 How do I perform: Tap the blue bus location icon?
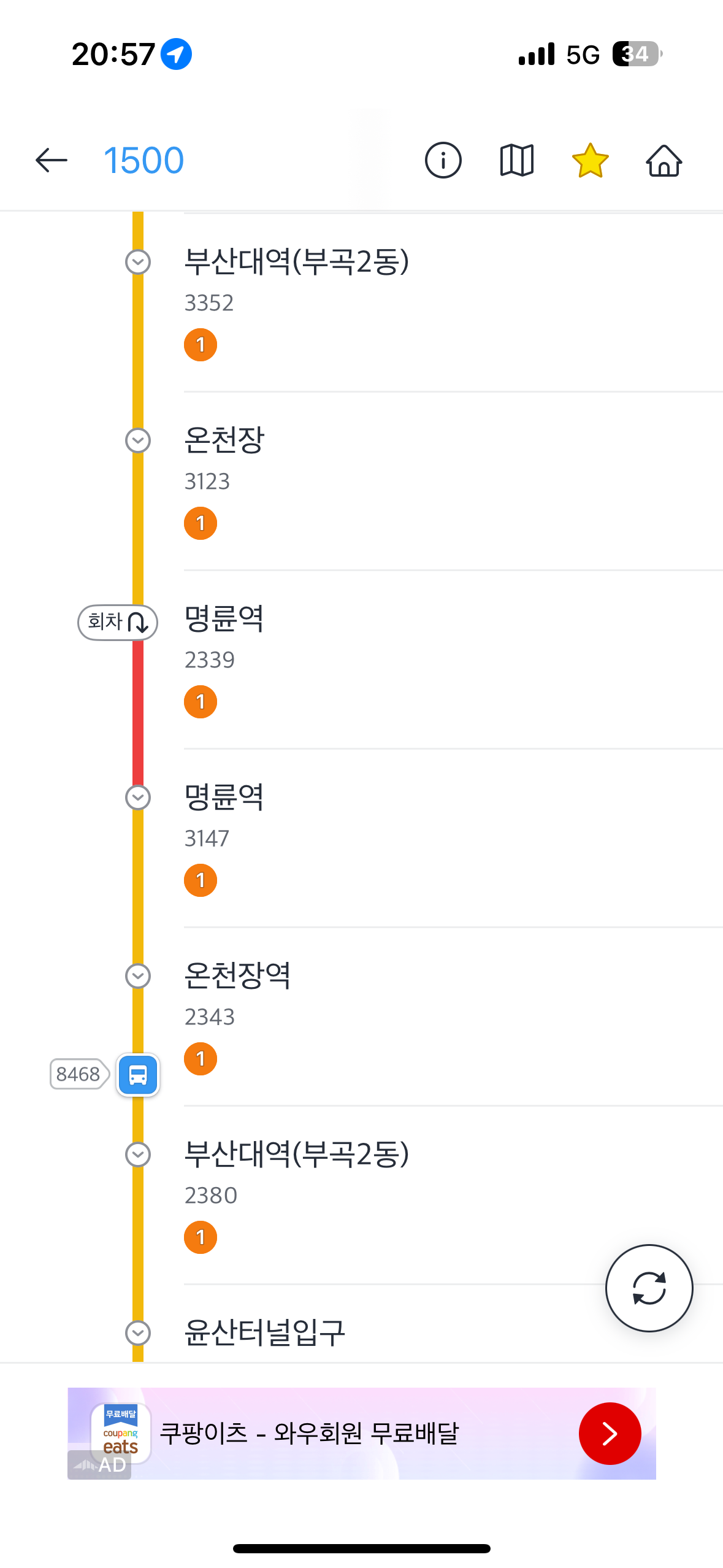click(x=138, y=1075)
